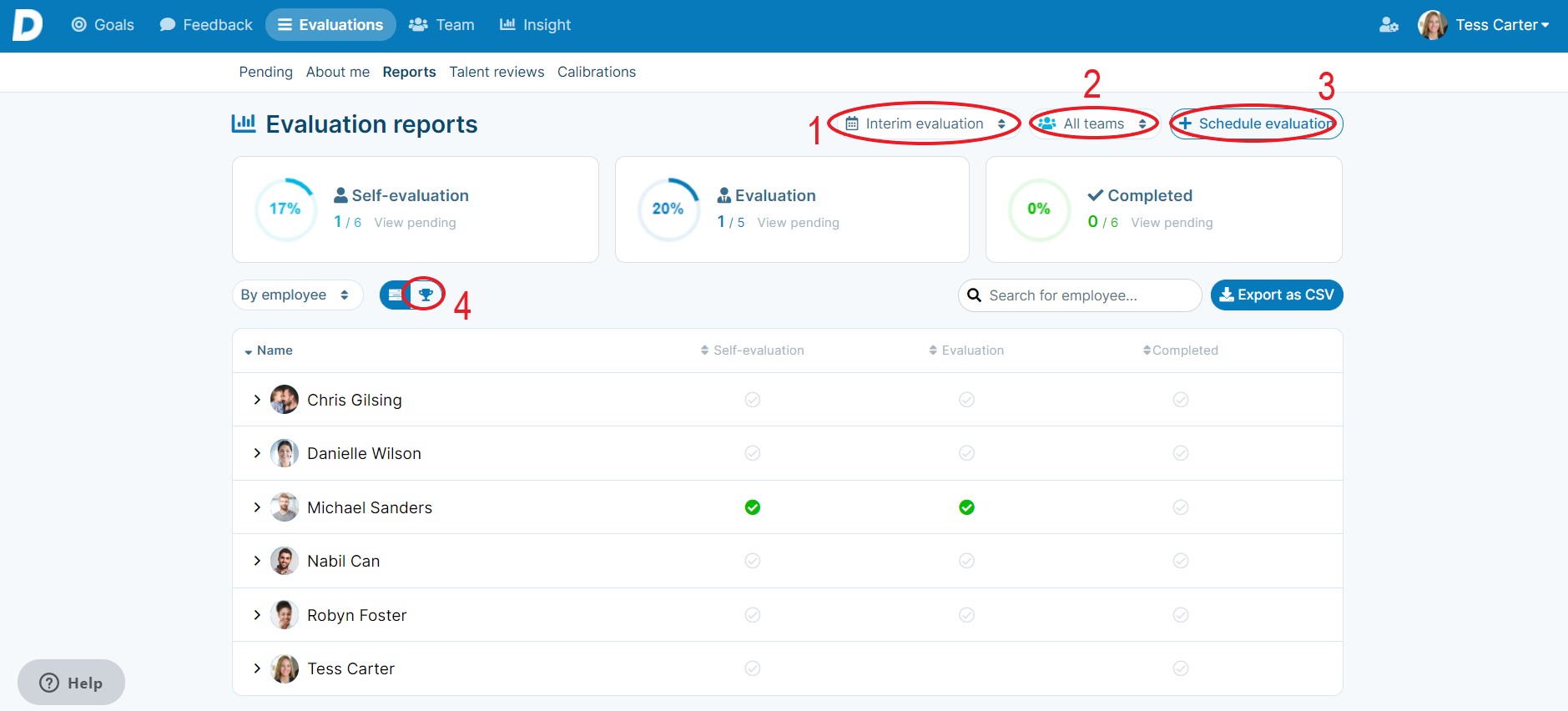Select the list view toggle button
The image size is (1568, 711).
pos(395,295)
